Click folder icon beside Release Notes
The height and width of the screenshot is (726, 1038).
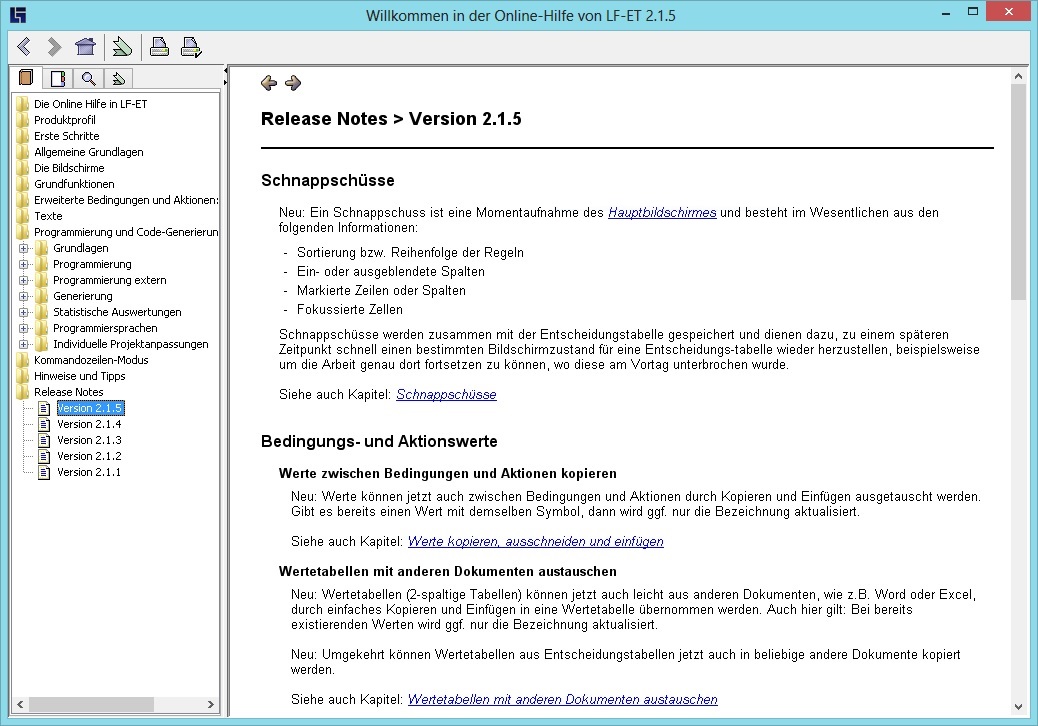23,392
